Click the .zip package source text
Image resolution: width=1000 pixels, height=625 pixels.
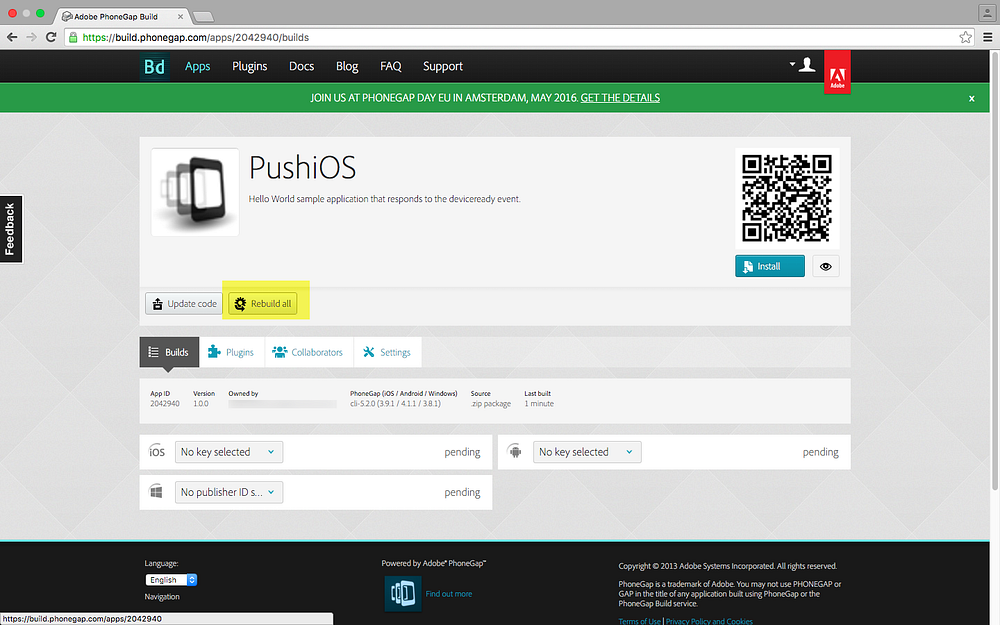pyautogui.click(x=491, y=404)
